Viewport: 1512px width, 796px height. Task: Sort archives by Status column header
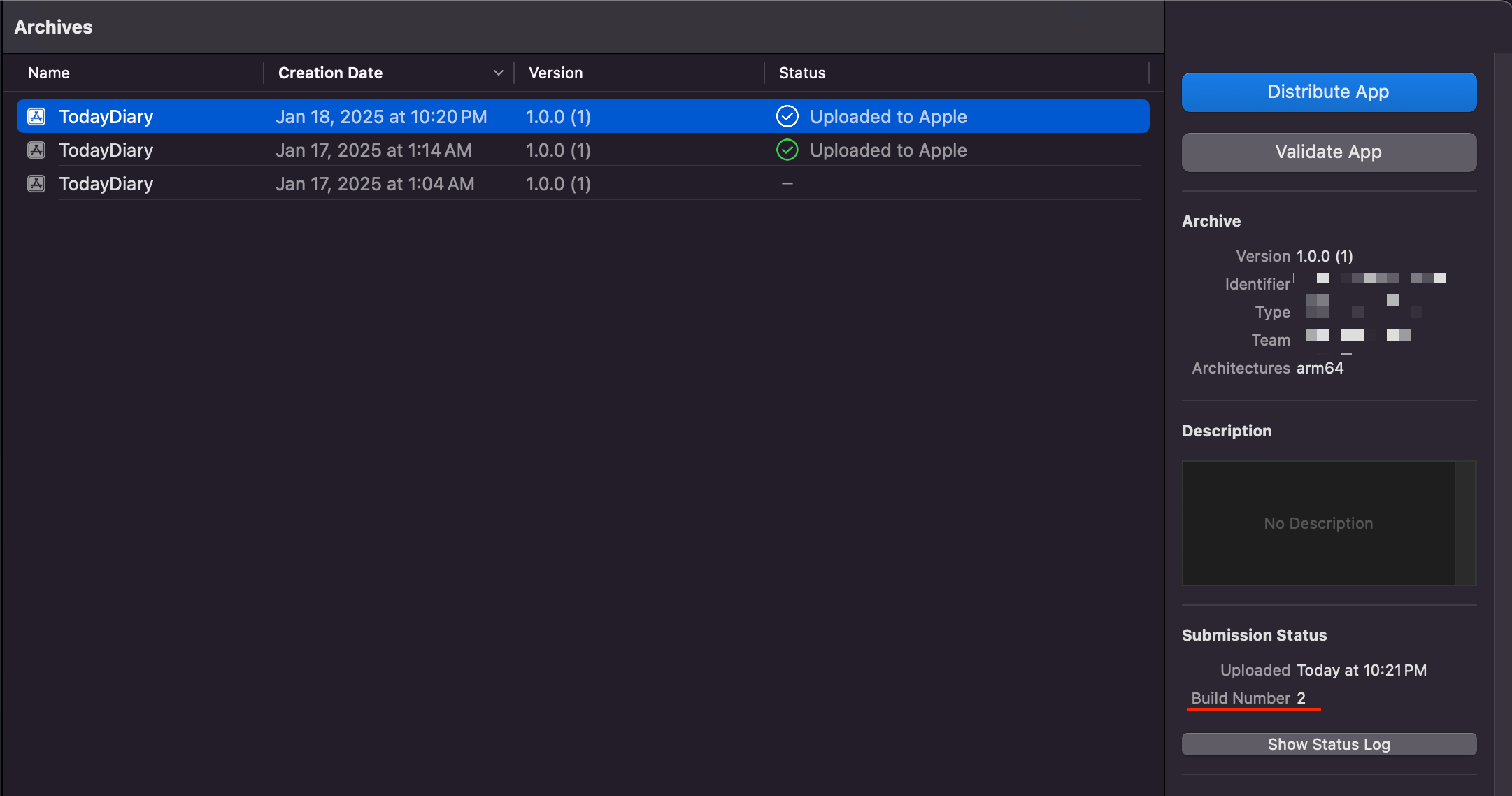(x=802, y=73)
